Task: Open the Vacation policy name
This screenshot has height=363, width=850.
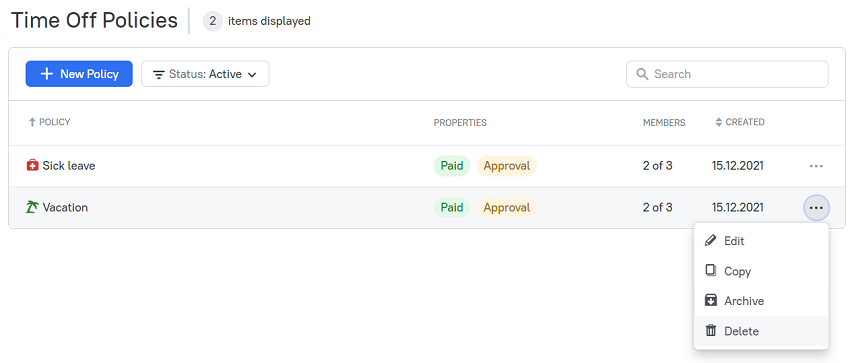Action: pos(65,208)
